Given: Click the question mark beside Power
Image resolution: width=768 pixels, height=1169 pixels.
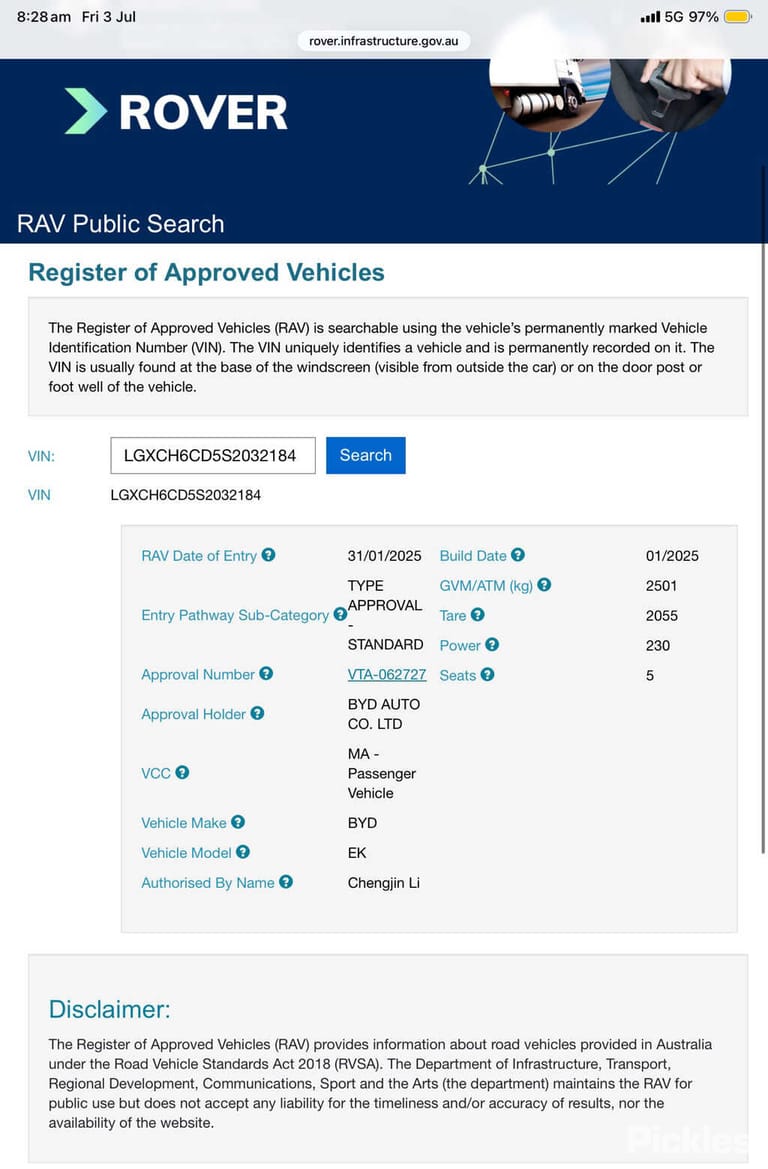Looking at the screenshot, I should (492, 644).
